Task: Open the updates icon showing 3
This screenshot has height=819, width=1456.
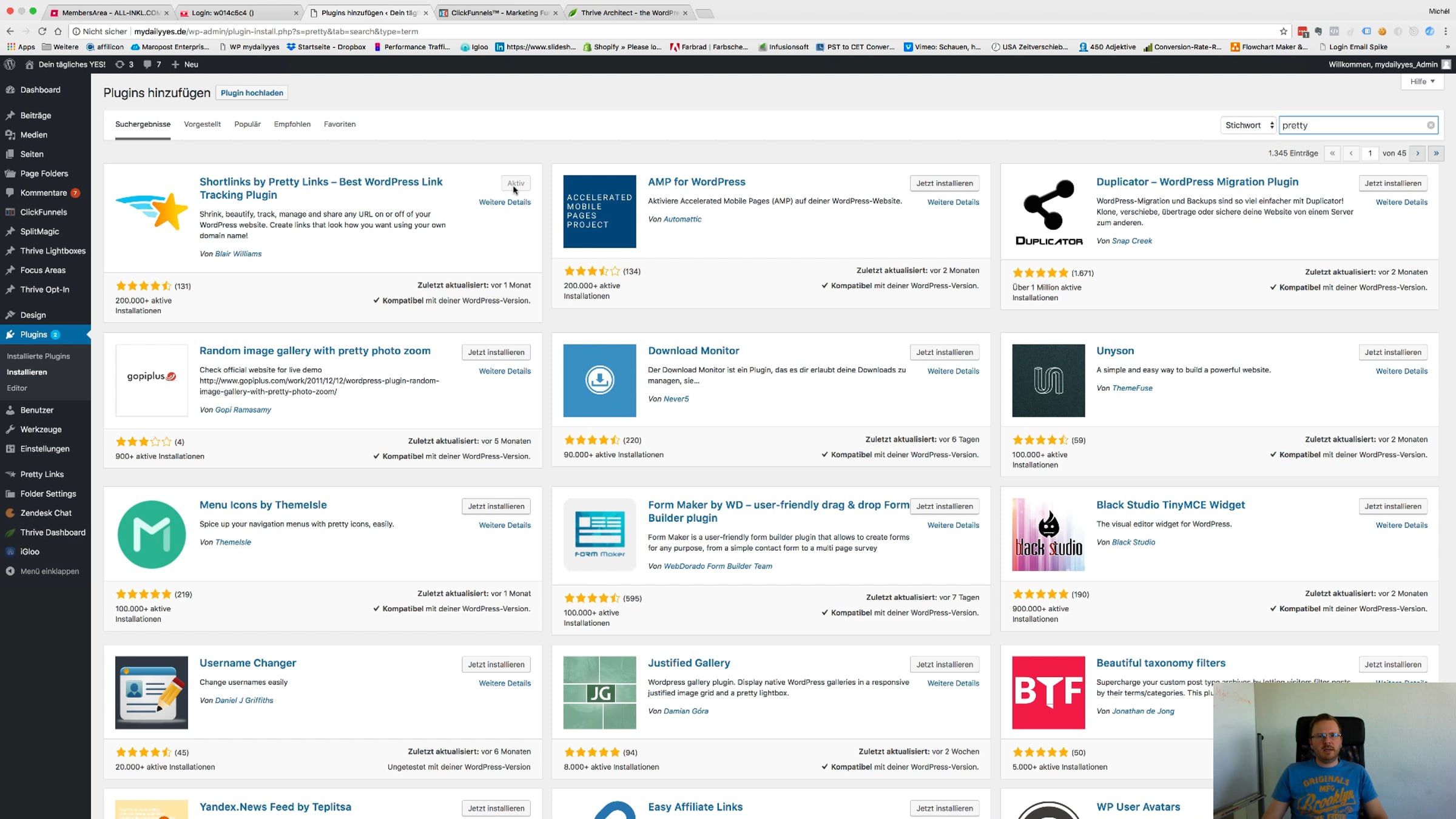Action: pos(124,64)
